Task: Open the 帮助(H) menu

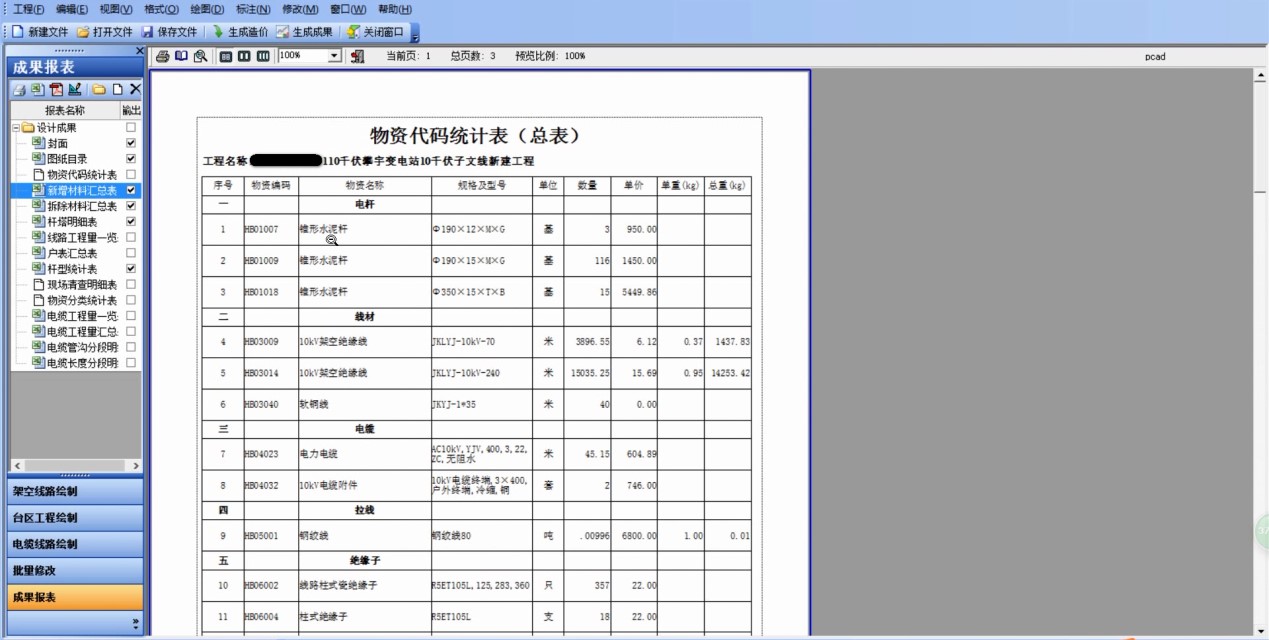Action: coord(395,9)
